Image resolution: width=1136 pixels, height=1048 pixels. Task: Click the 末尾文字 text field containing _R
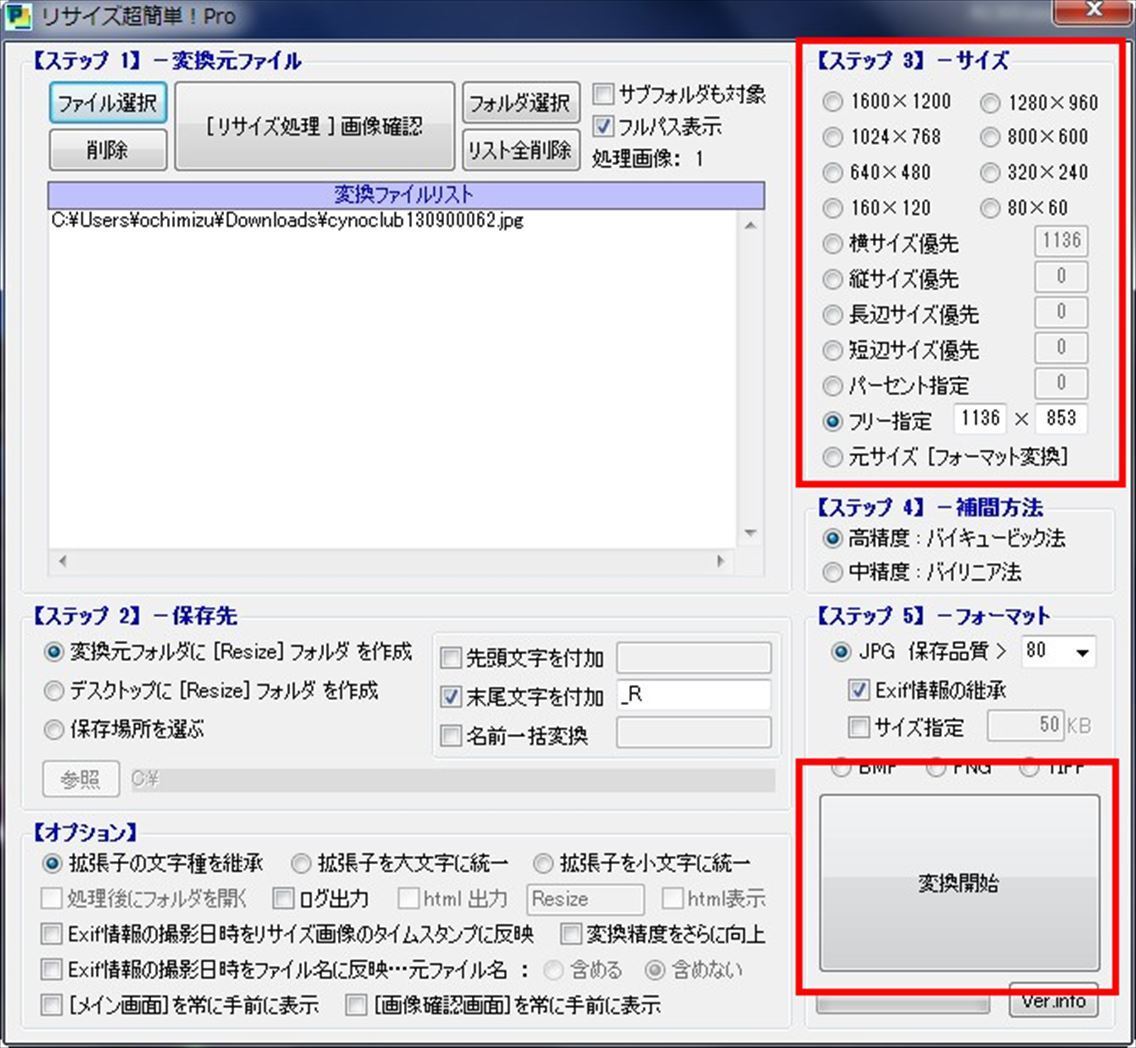click(693, 696)
